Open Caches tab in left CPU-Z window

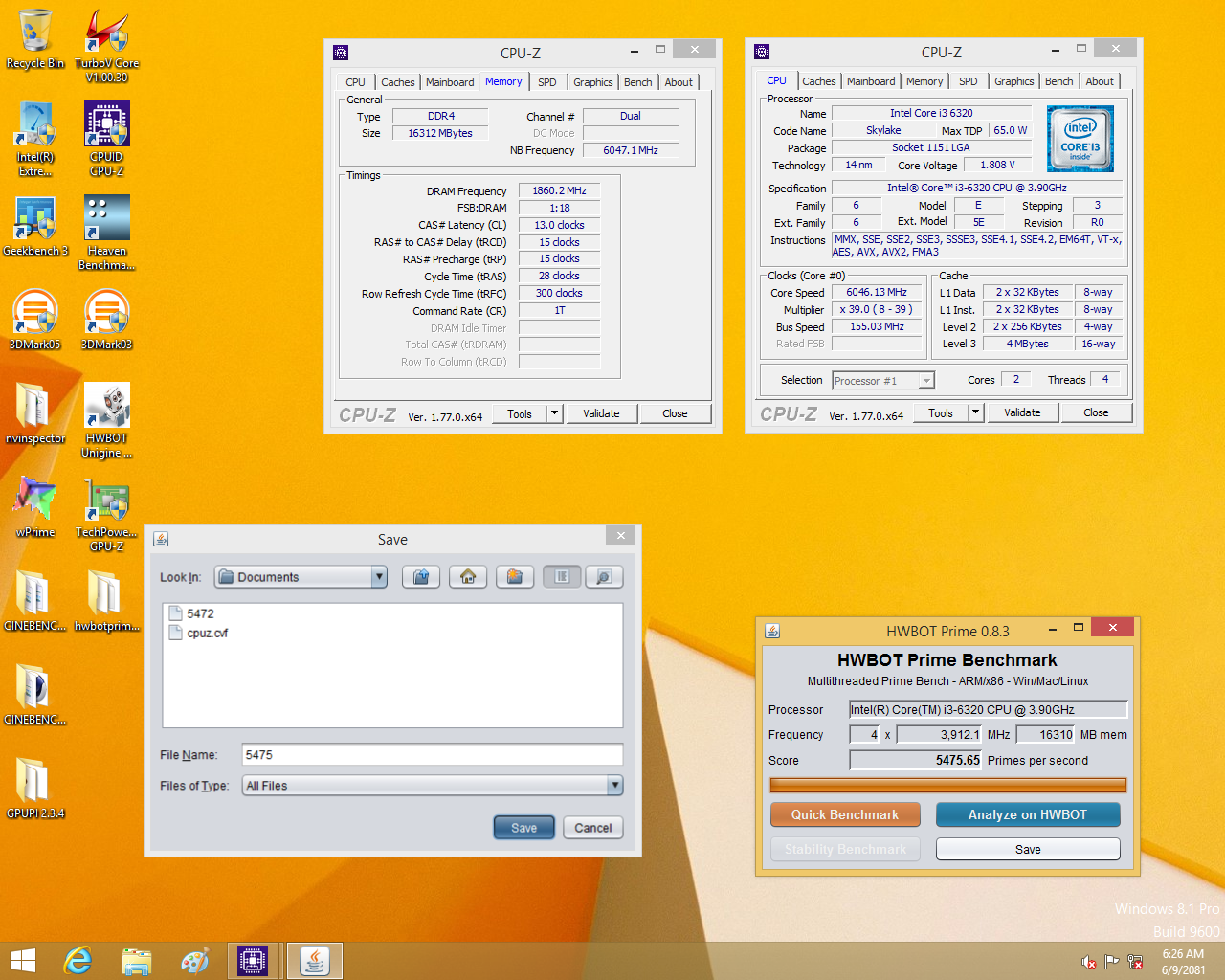[x=398, y=82]
